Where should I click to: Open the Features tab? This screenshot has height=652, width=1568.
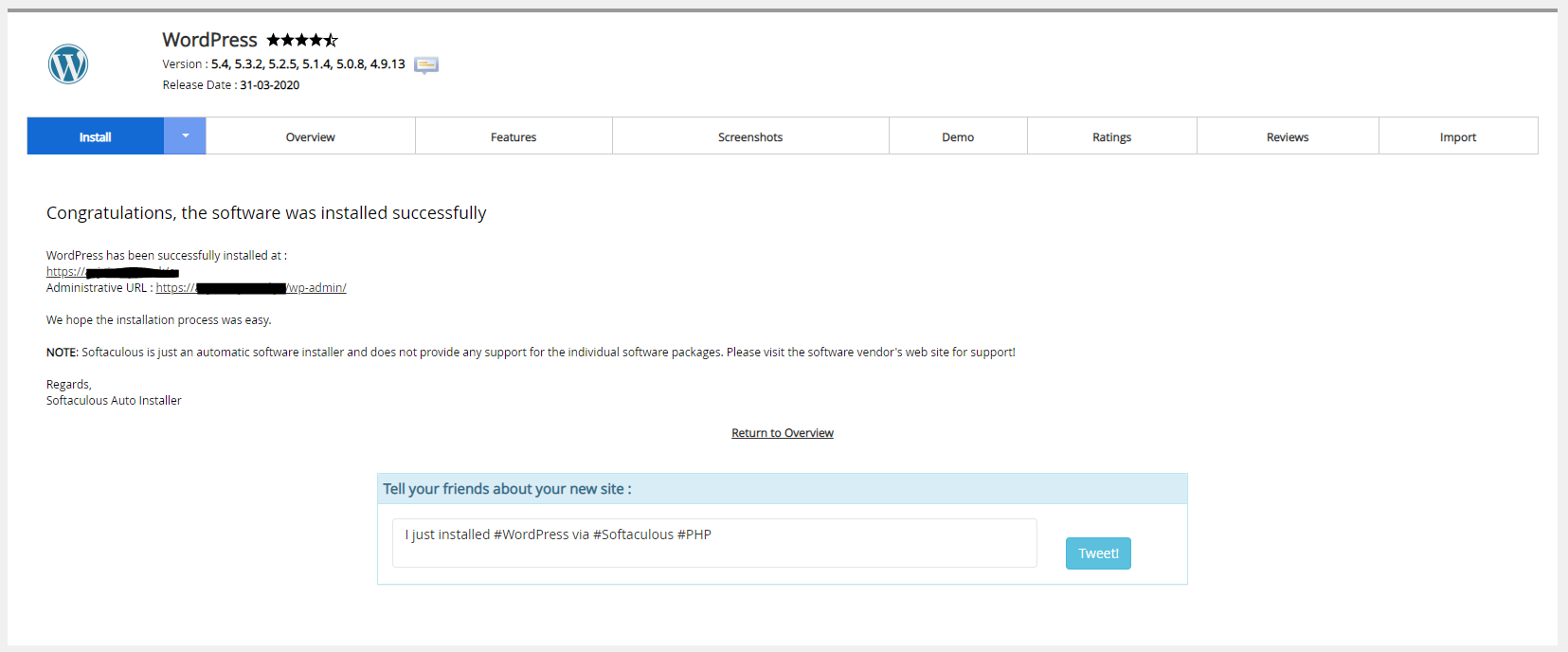tap(514, 136)
